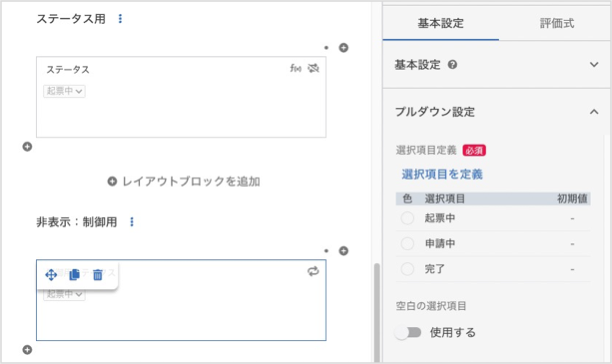This screenshot has width=612, height=364.
Task: Switch to the 評価式 tab
Action: click(x=557, y=23)
